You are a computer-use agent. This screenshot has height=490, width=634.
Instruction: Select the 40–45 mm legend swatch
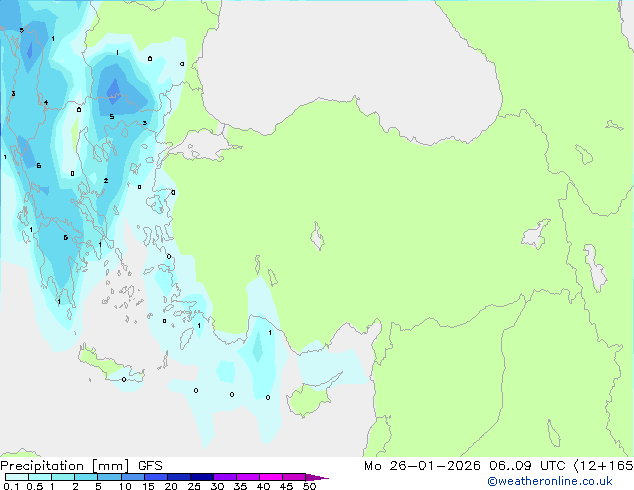coord(271,477)
